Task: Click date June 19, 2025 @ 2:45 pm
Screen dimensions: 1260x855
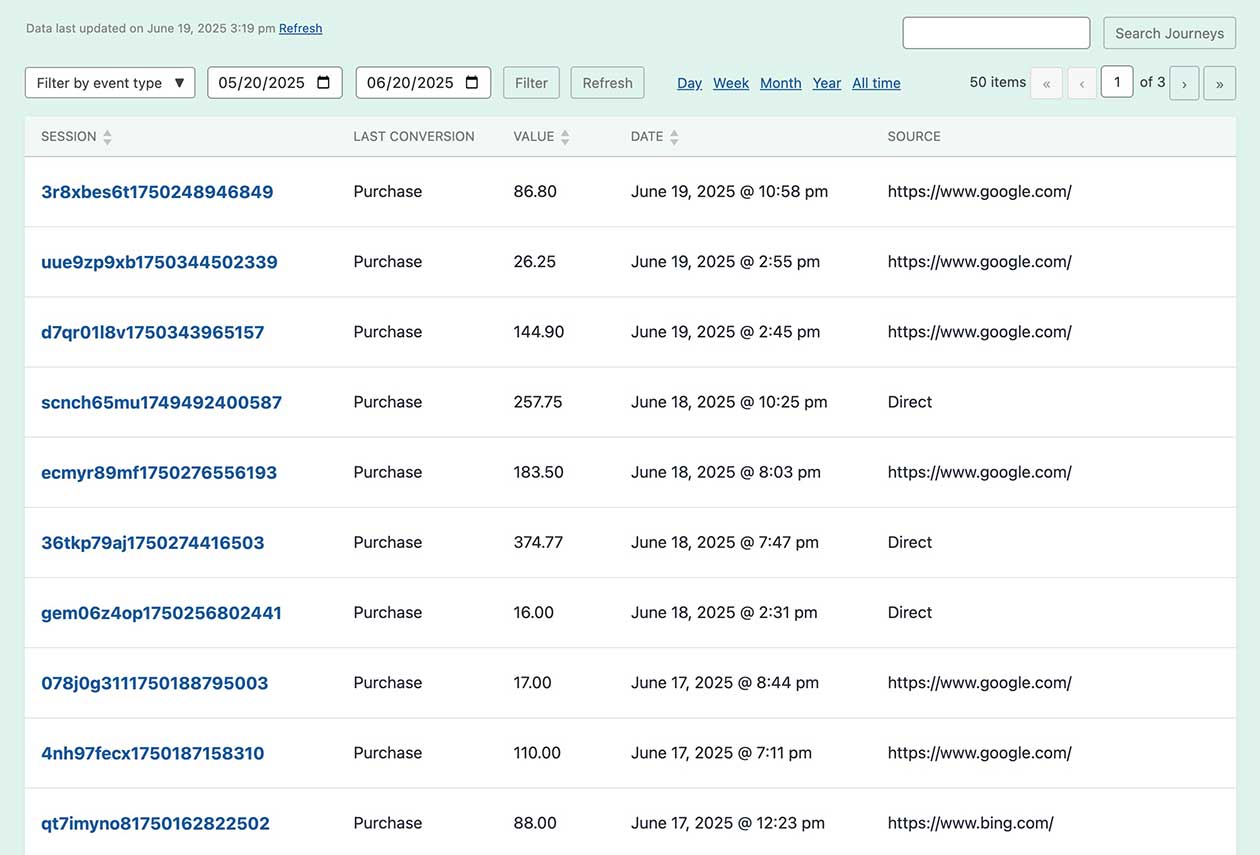Action: [725, 331]
